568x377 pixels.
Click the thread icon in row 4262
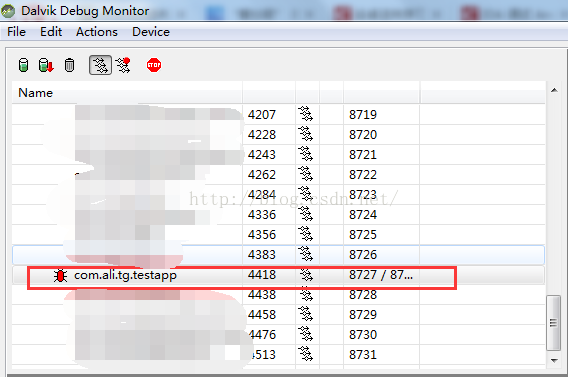point(306,174)
